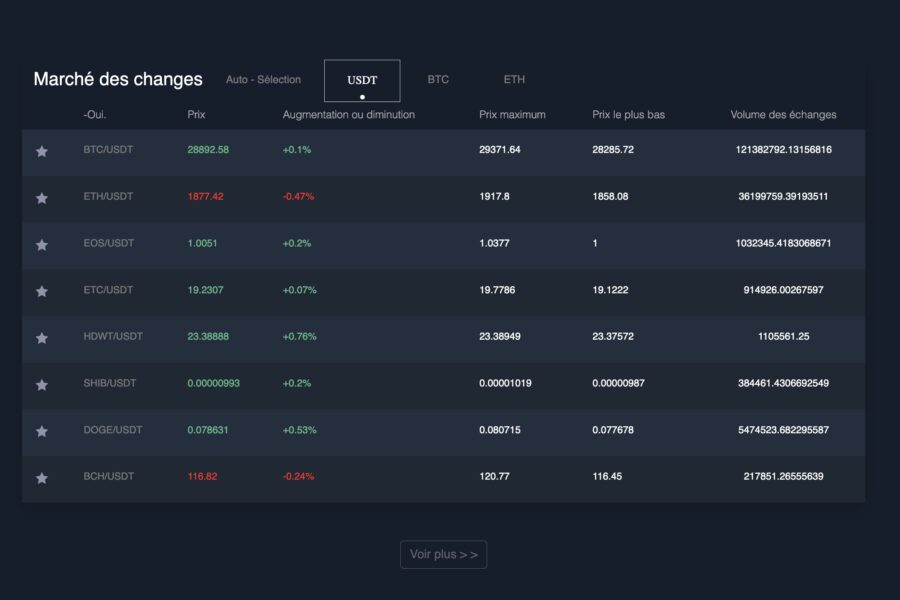
Task: Click the Prix column header
Action: [x=196, y=114]
